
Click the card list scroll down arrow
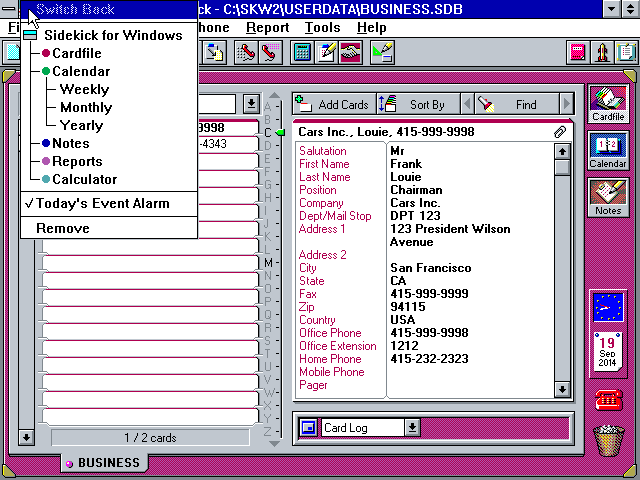coord(26,438)
